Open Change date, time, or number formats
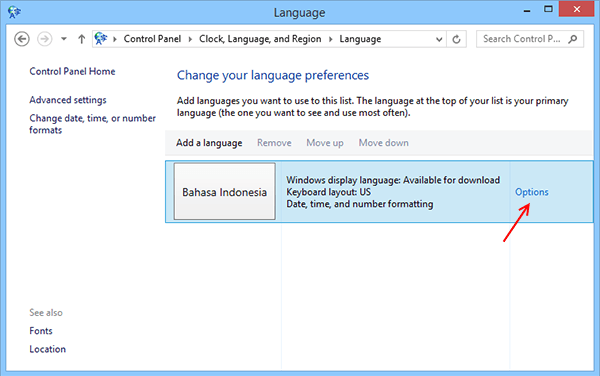The height and width of the screenshot is (376, 600). (93, 124)
